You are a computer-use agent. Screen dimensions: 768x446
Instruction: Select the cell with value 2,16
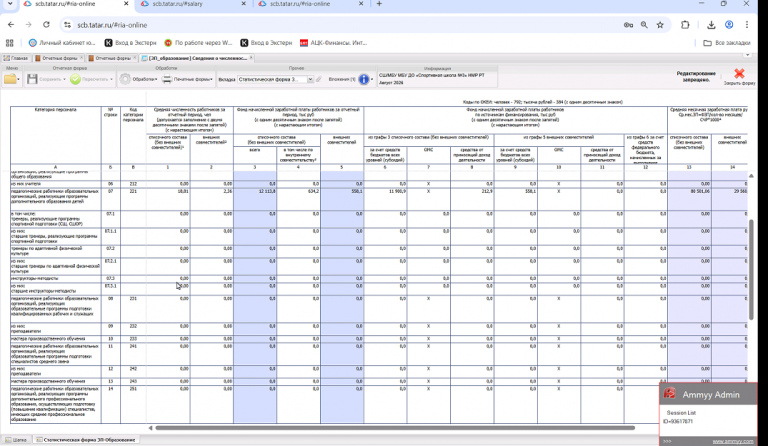pyautogui.click(x=212, y=199)
